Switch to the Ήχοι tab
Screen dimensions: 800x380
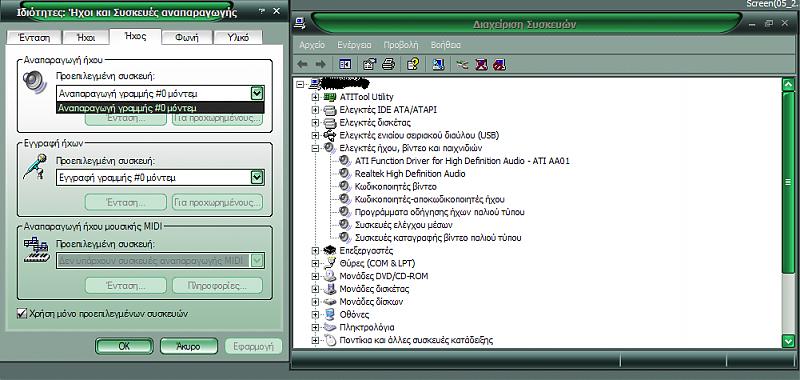pyautogui.click(x=86, y=37)
